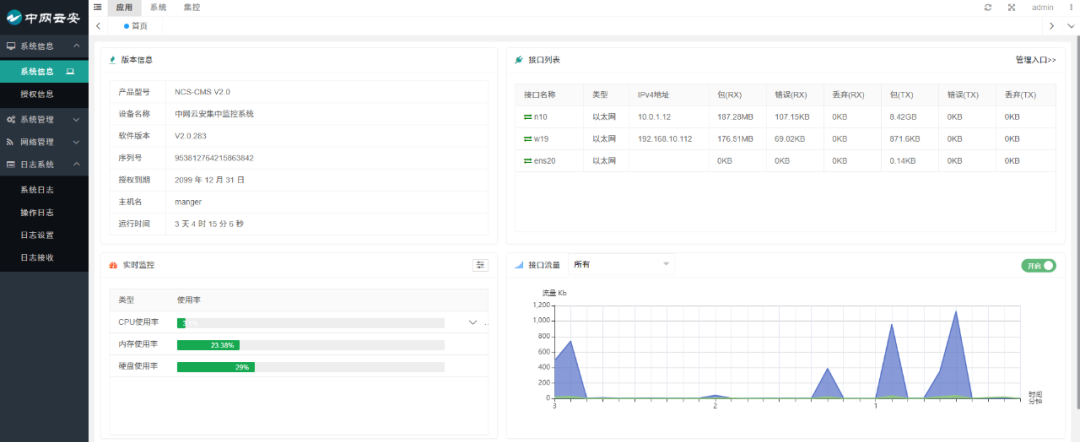Open the 管理入口>> link
1081x443 pixels.
coord(1035,60)
